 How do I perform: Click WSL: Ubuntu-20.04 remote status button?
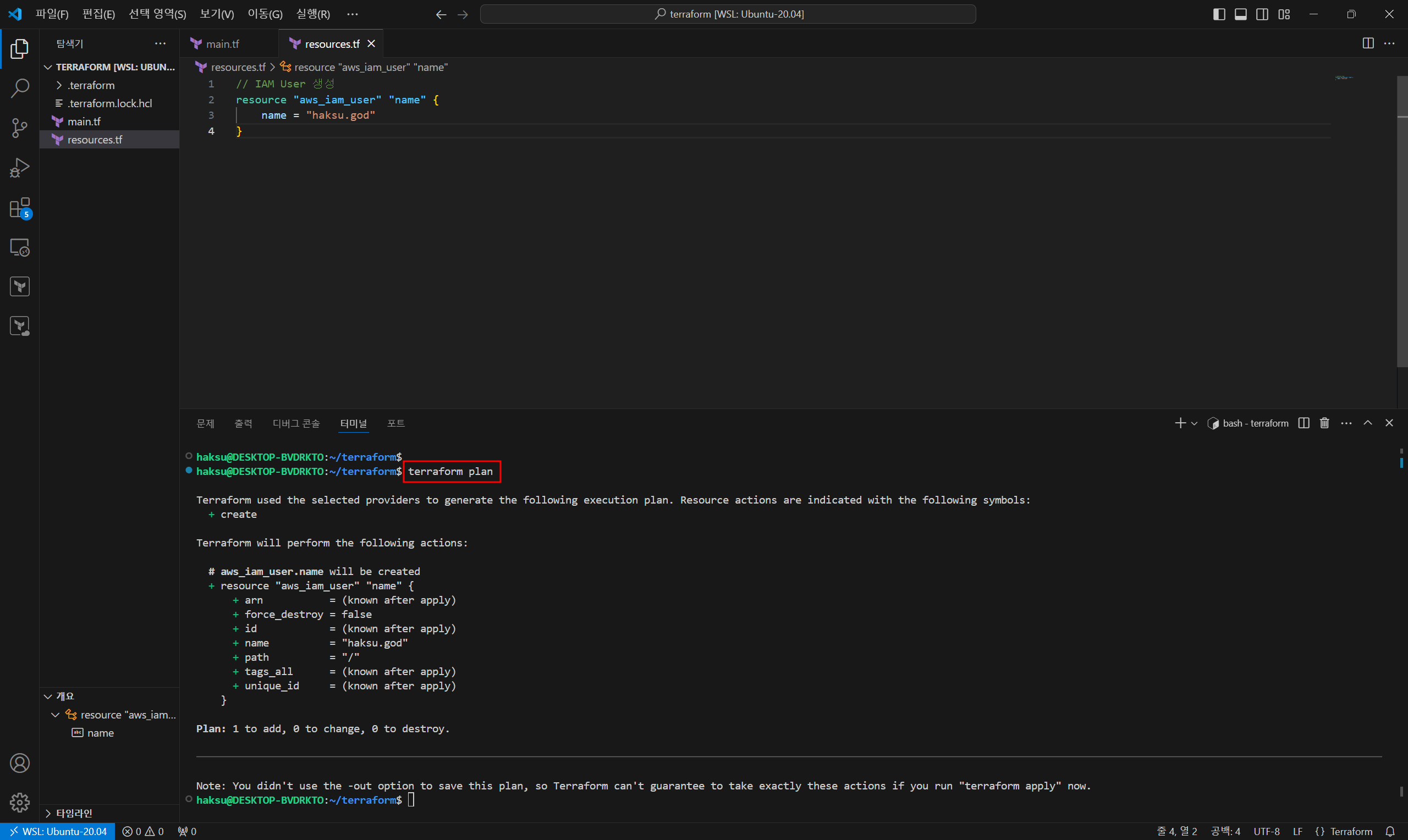pos(58,832)
